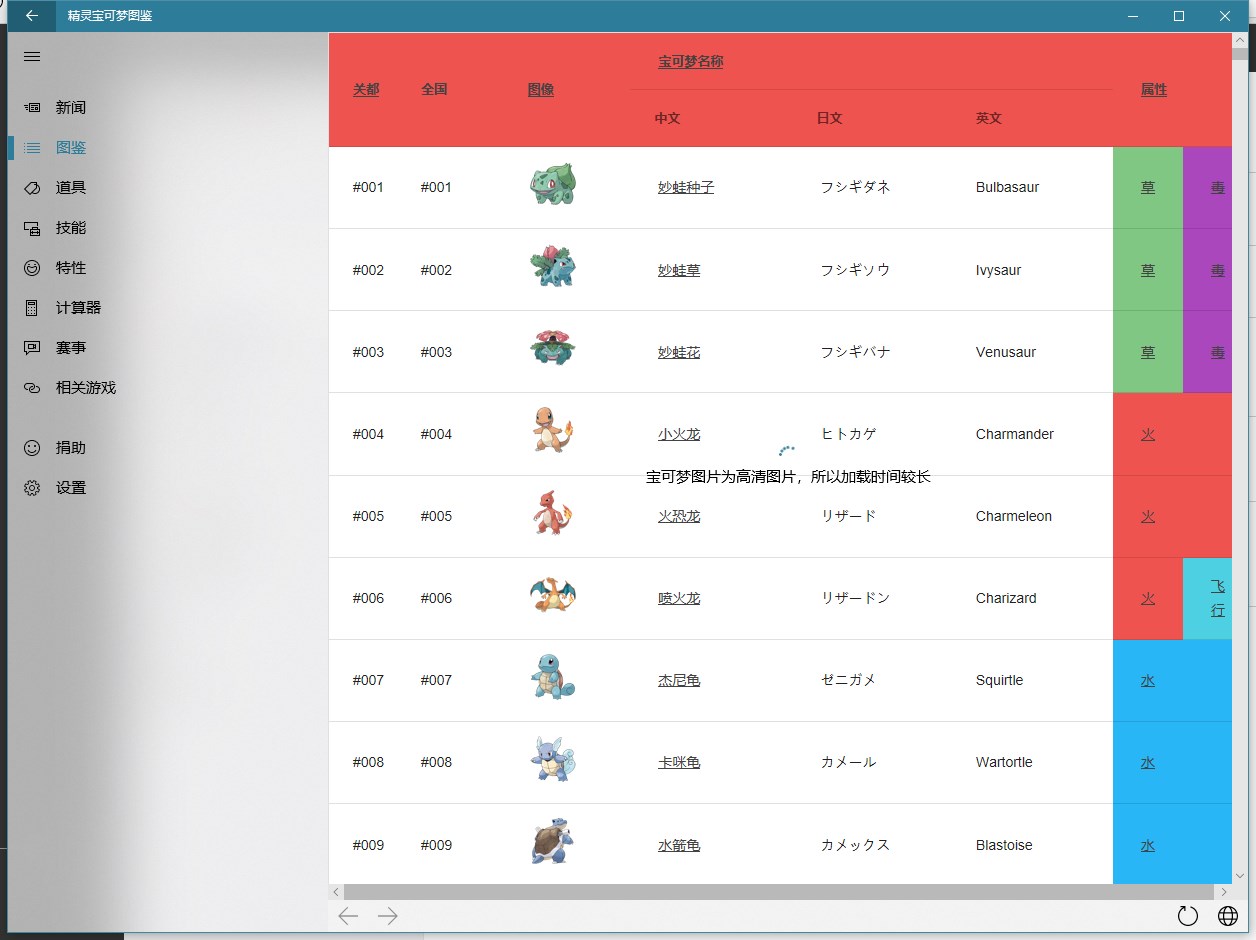Click the horizontal scrollbar track
The width and height of the screenshot is (1256, 940).
(x=779, y=892)
